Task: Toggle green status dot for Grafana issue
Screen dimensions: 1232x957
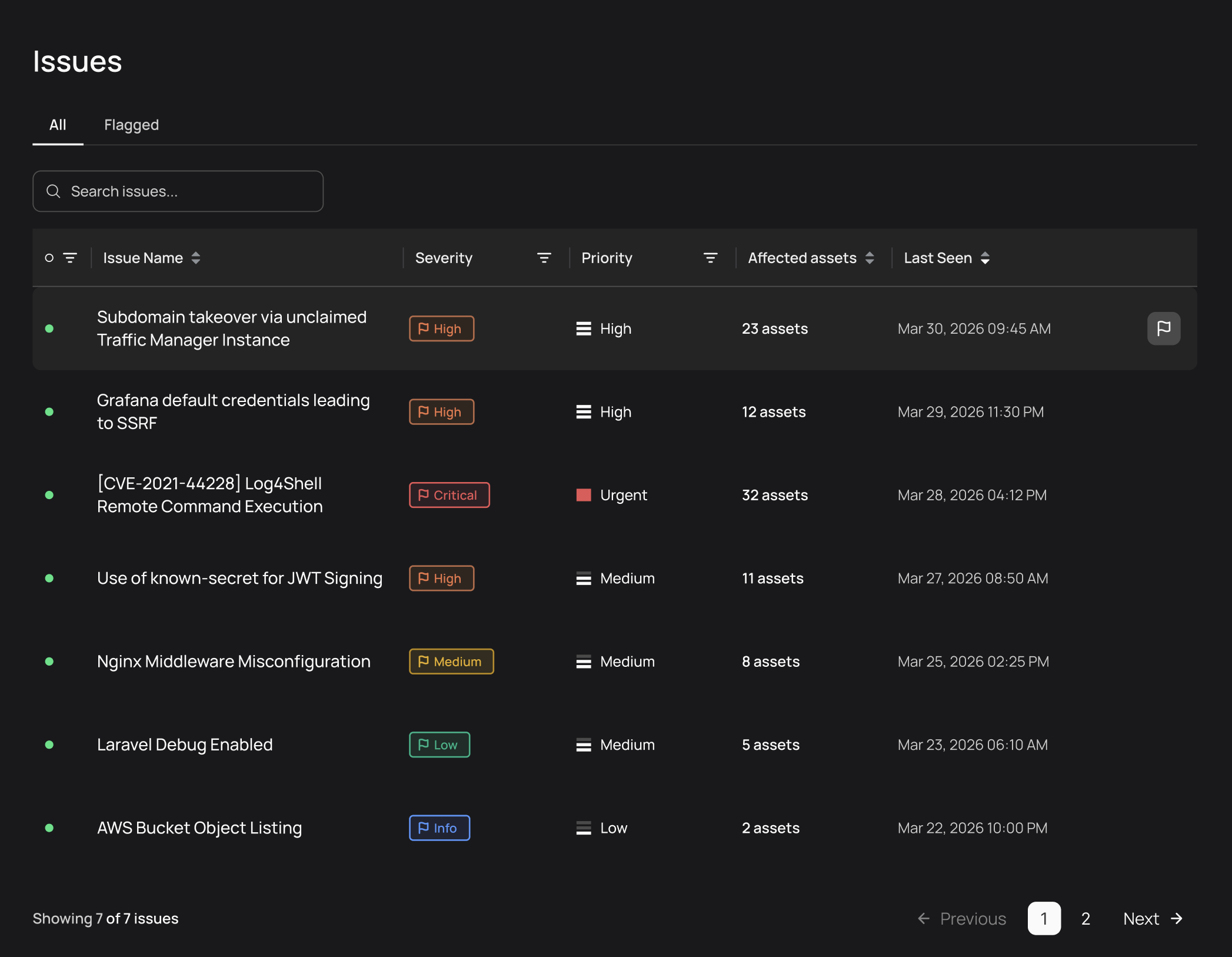Action: [x=49, y=412]
